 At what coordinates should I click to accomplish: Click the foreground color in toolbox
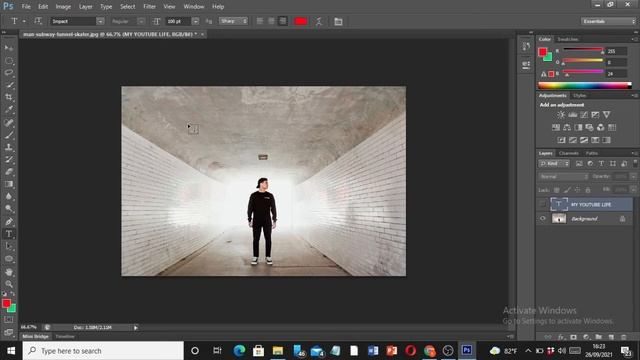[x=6, y=303]
